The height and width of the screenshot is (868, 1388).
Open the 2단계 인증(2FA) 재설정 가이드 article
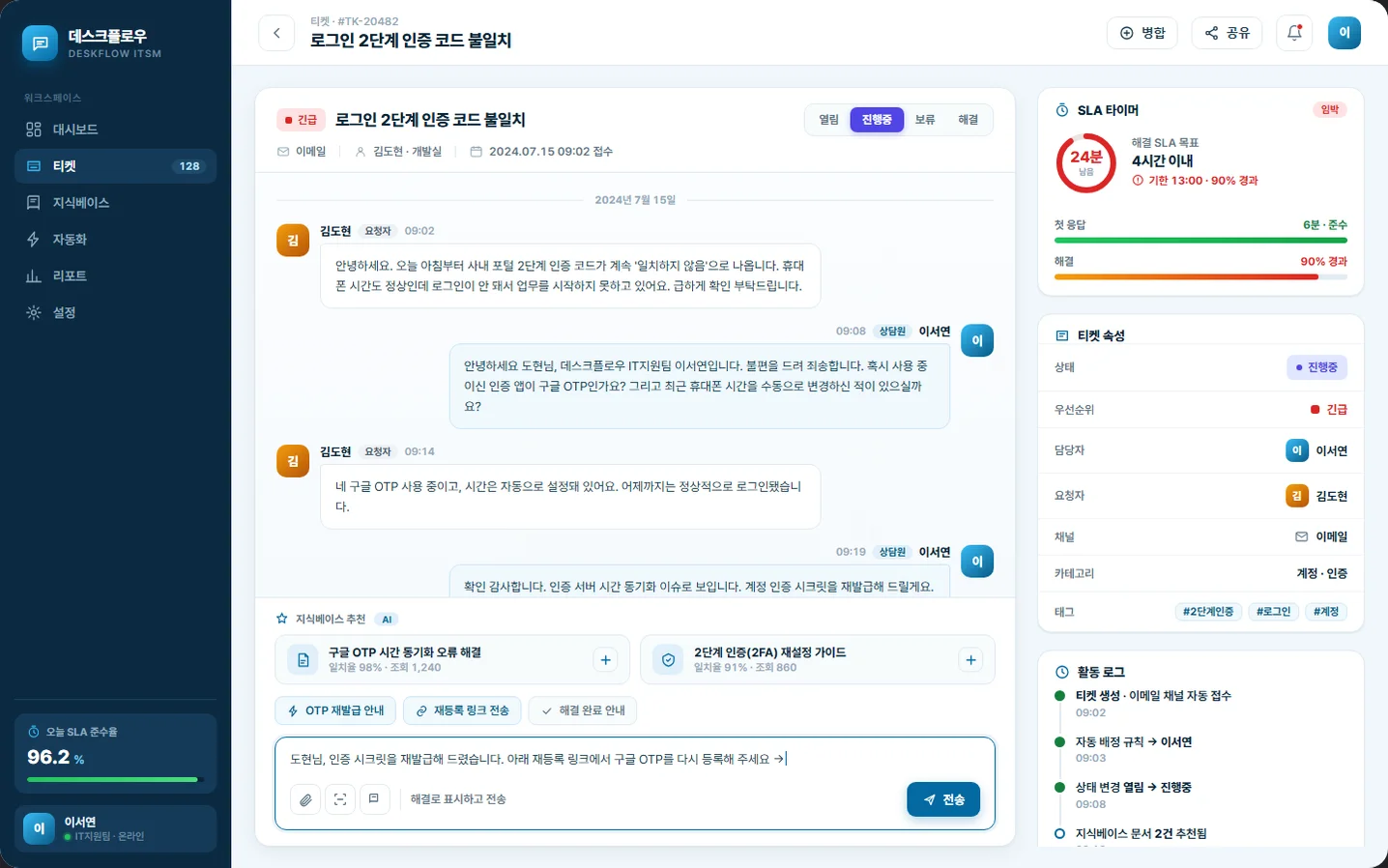tap(818, 659)
